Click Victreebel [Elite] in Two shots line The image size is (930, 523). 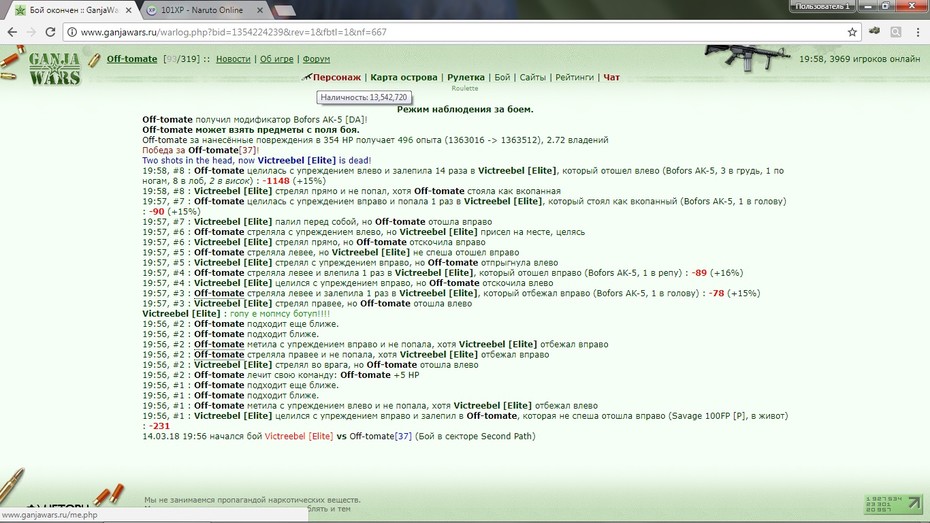297,160
